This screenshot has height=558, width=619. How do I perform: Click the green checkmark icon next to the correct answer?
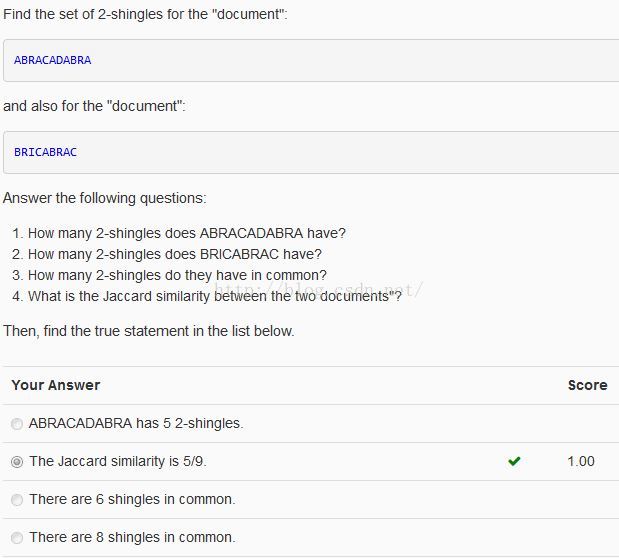pos(514,461)
